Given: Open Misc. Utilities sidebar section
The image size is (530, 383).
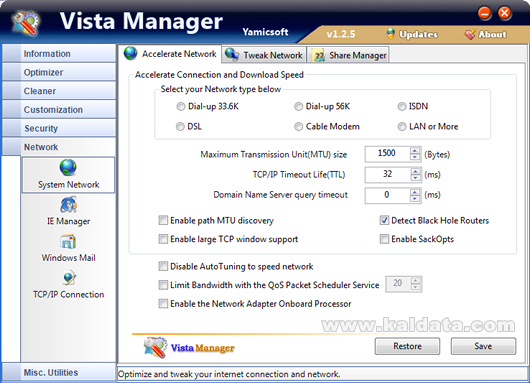Looking at the screenshot, I should tap(59, 373).
